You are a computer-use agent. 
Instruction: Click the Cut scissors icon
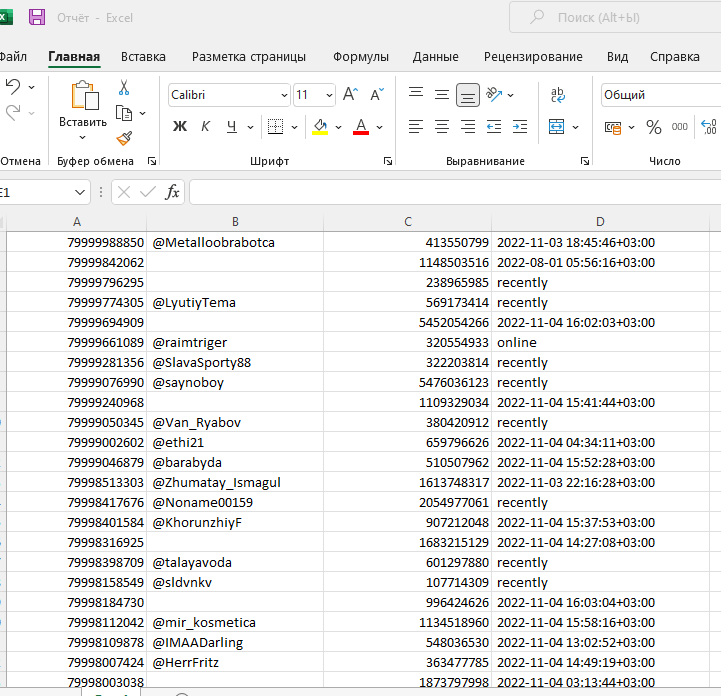click(124, 88)
